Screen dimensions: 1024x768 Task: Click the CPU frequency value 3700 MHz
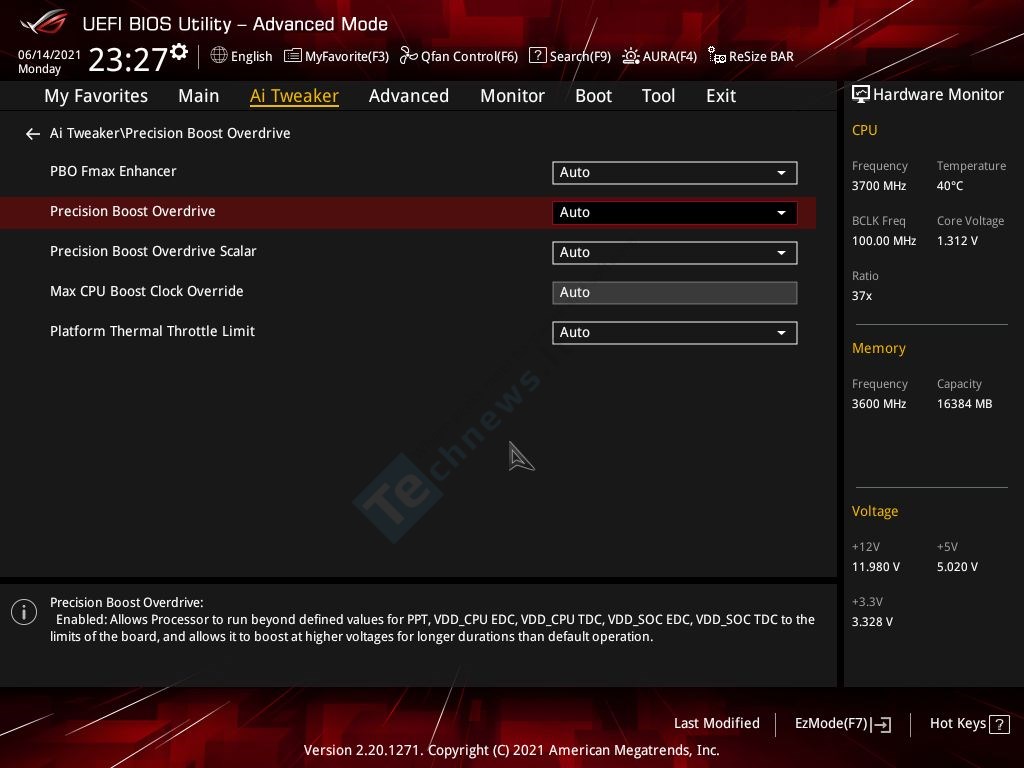[879, 186]
